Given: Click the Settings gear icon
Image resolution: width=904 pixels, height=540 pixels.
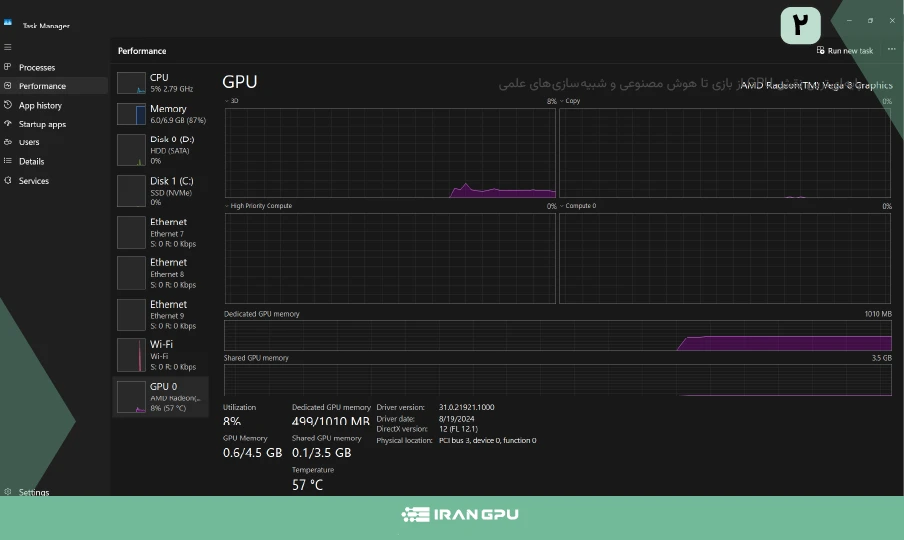Looking at the screenshot, I should [7, 492].
